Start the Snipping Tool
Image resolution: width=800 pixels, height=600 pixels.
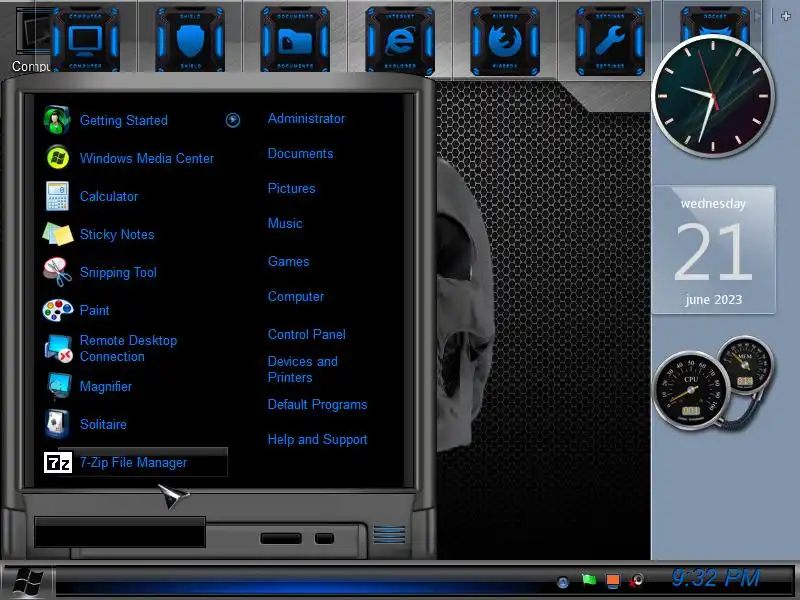[118, 272]
